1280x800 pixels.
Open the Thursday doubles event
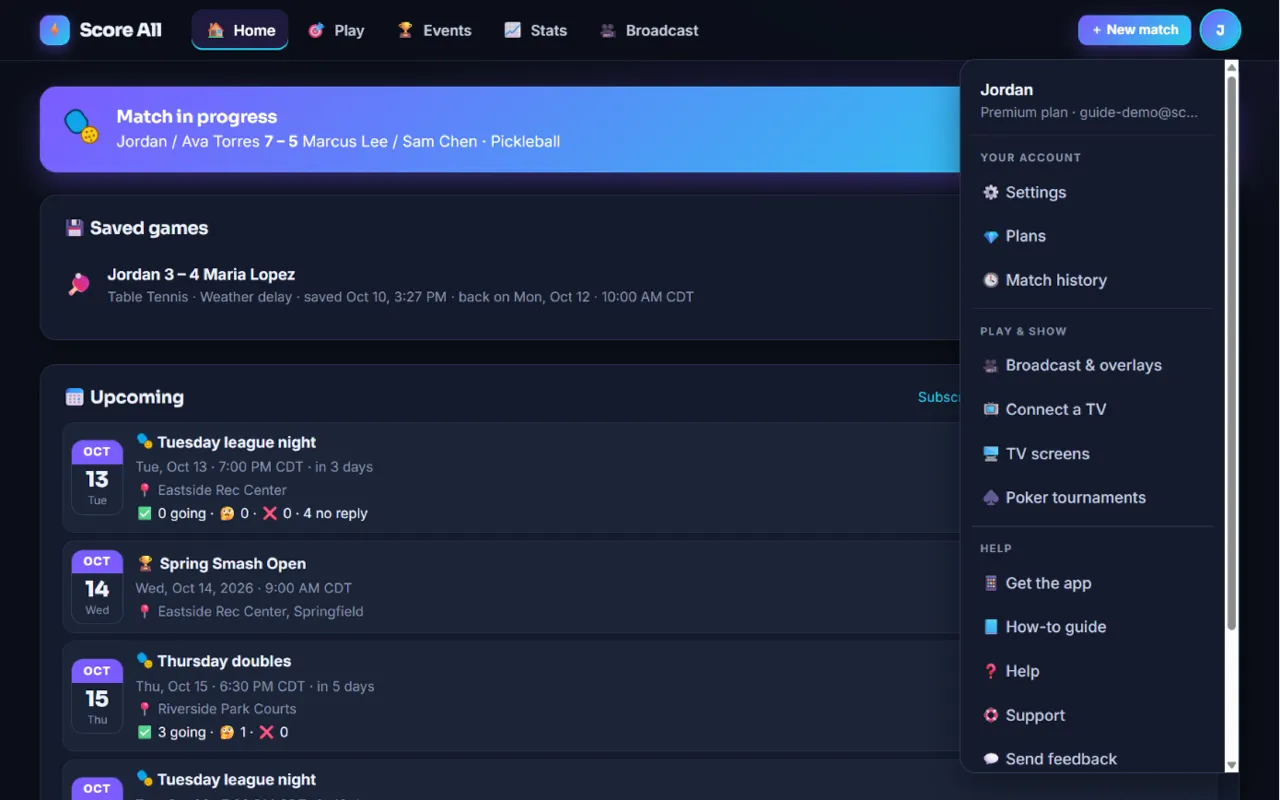click(511, 696)
